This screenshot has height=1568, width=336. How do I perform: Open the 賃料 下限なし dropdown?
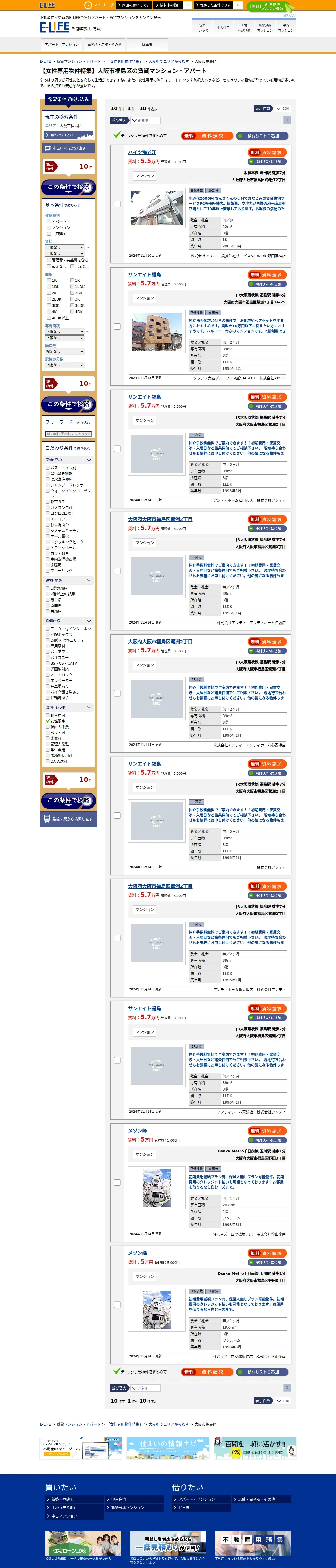point(65,247)
